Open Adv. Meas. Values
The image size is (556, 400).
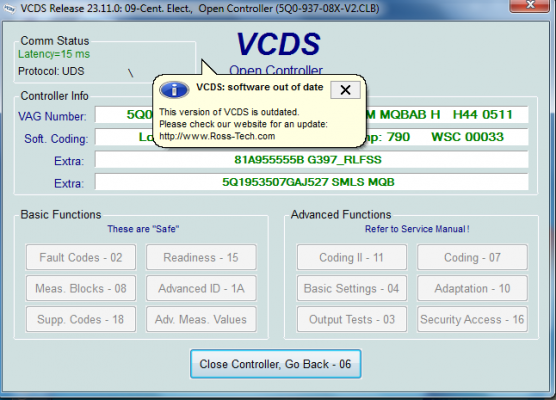point(201,319)
